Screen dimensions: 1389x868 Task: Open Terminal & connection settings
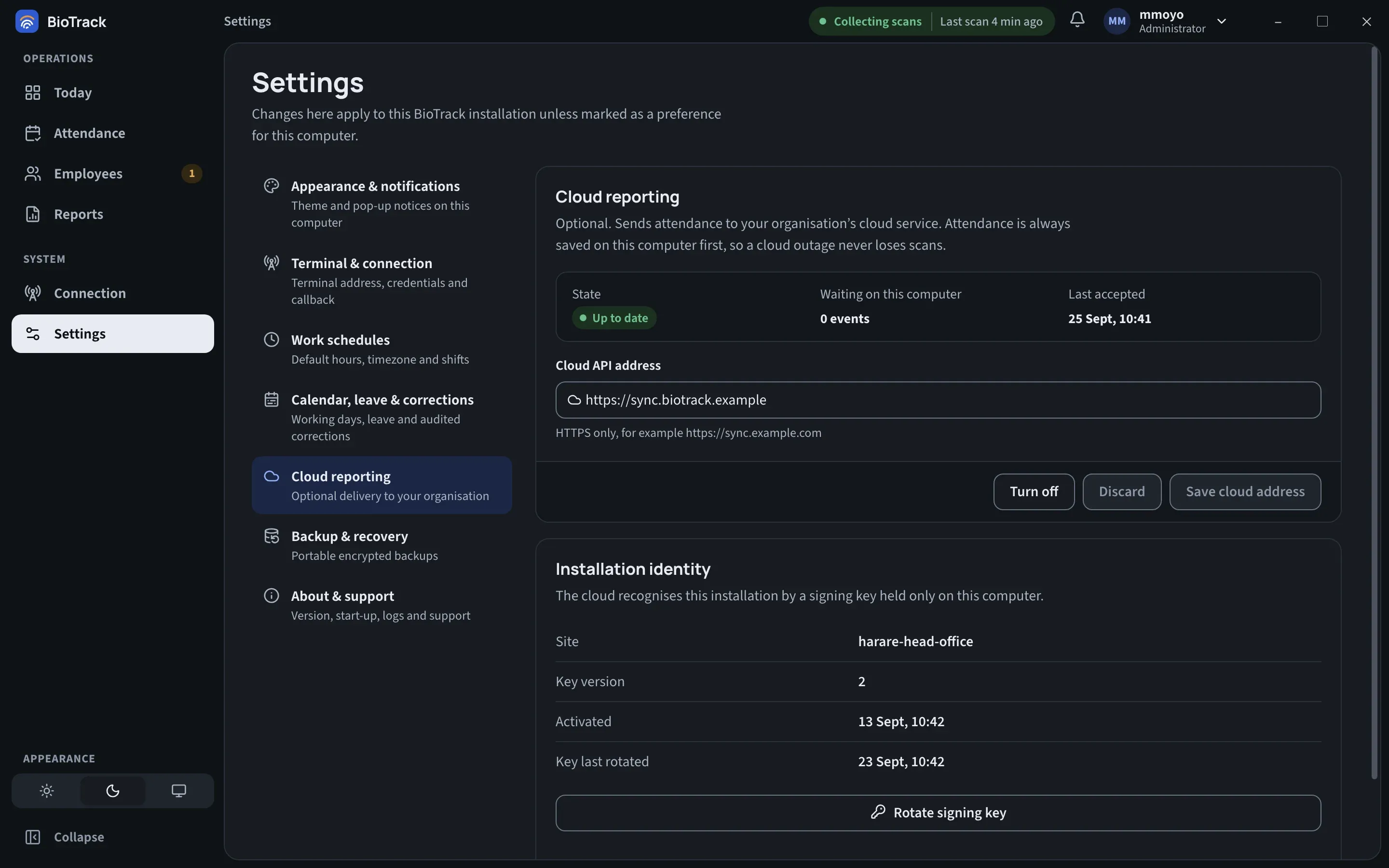381,281
